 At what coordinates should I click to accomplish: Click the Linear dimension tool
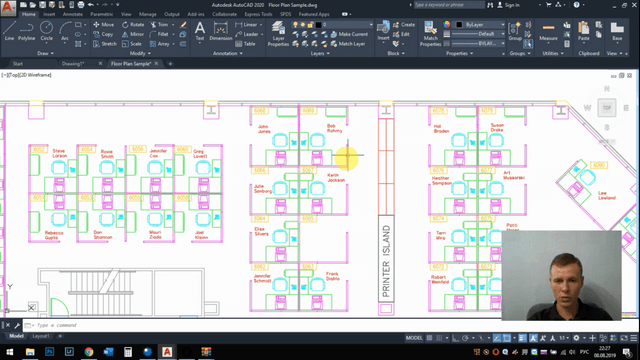tap(246, 24)
